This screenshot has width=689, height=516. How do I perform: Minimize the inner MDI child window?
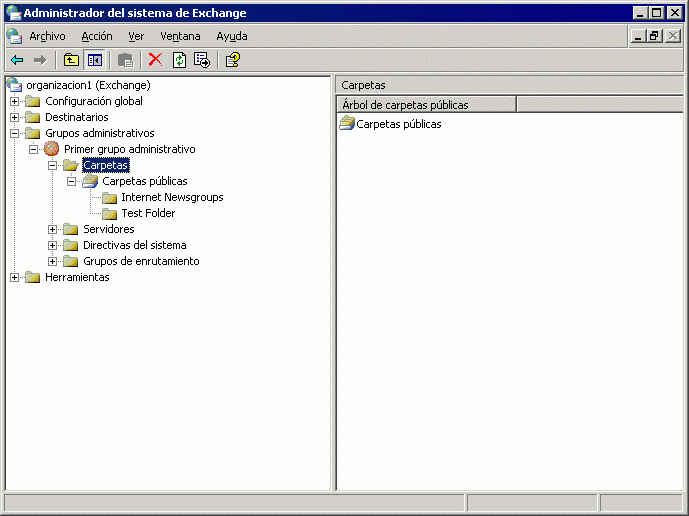[x=638, y=36]
